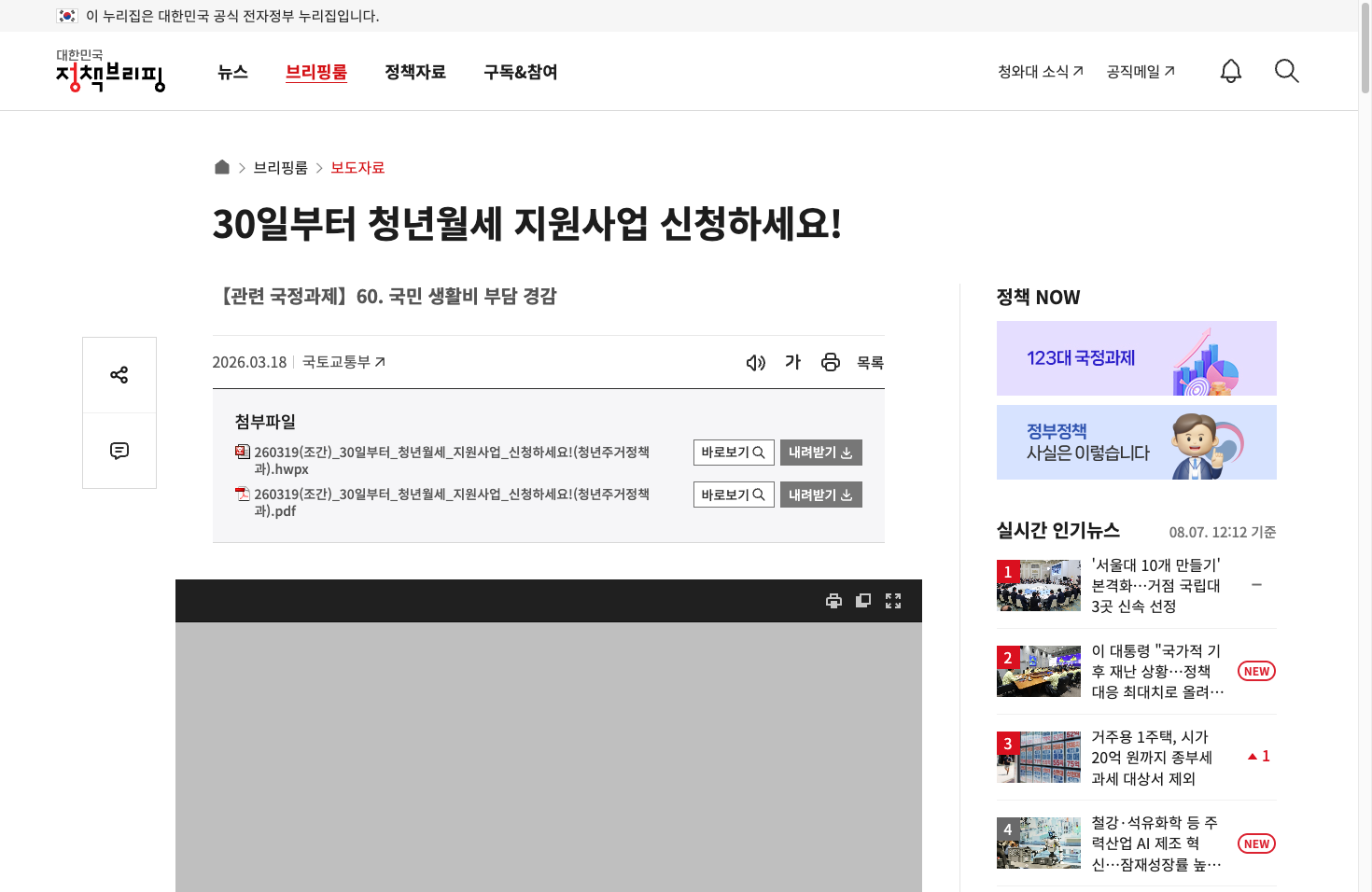Click the pdf file icon in attachments
Screen dimensions: 1372x892
click(243, 494)
